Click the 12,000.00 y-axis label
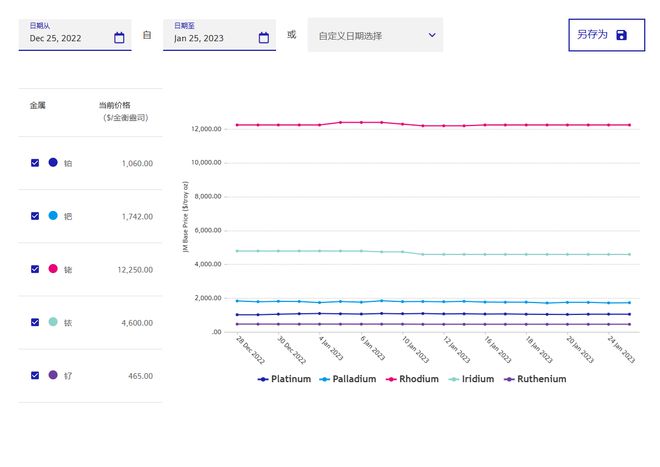Screen dimensions: 660x467 [x=206, y=129]
